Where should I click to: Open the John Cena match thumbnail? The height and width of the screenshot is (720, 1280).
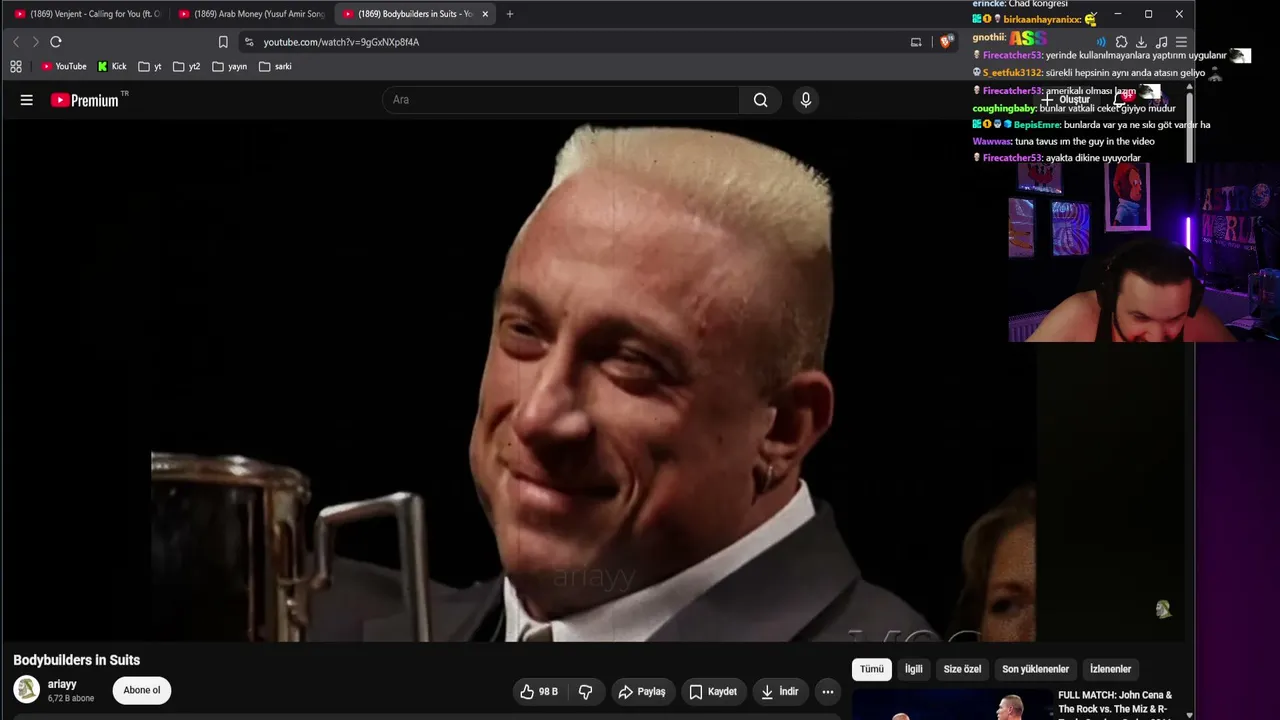click(x=950, y=705)
